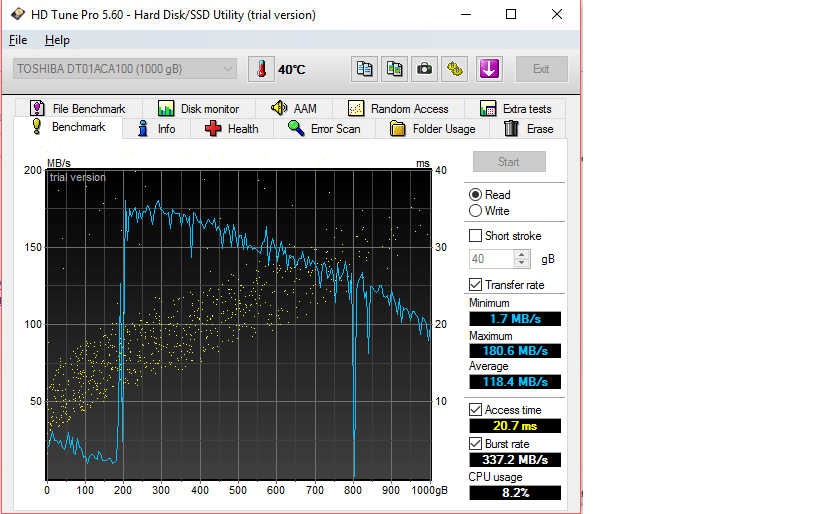Click the Maximum 180.6 MB/s value
The width and height of the screenshot is (819, 514).
coord(515,351)
